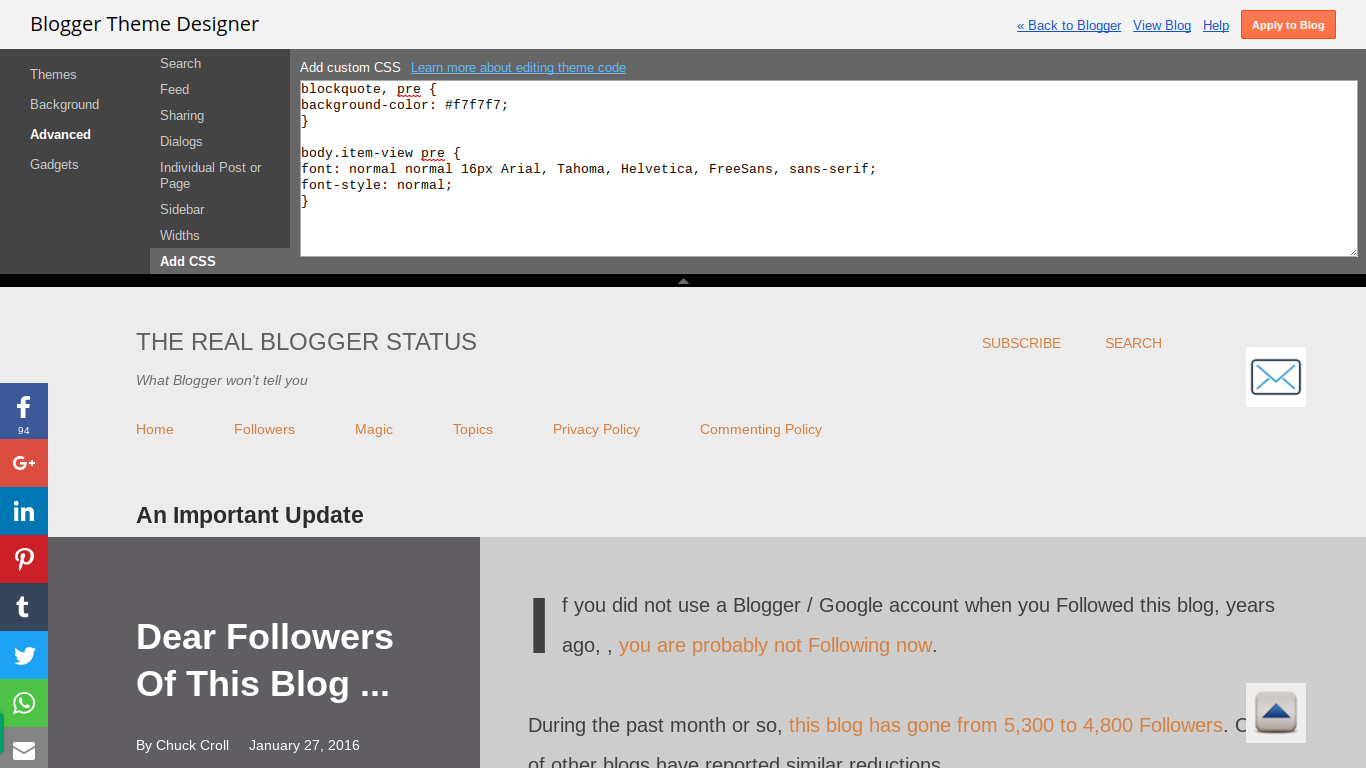Switch to the Widths settings
The width and height of the screenshot is (1366, 768).
click(179, 235)
